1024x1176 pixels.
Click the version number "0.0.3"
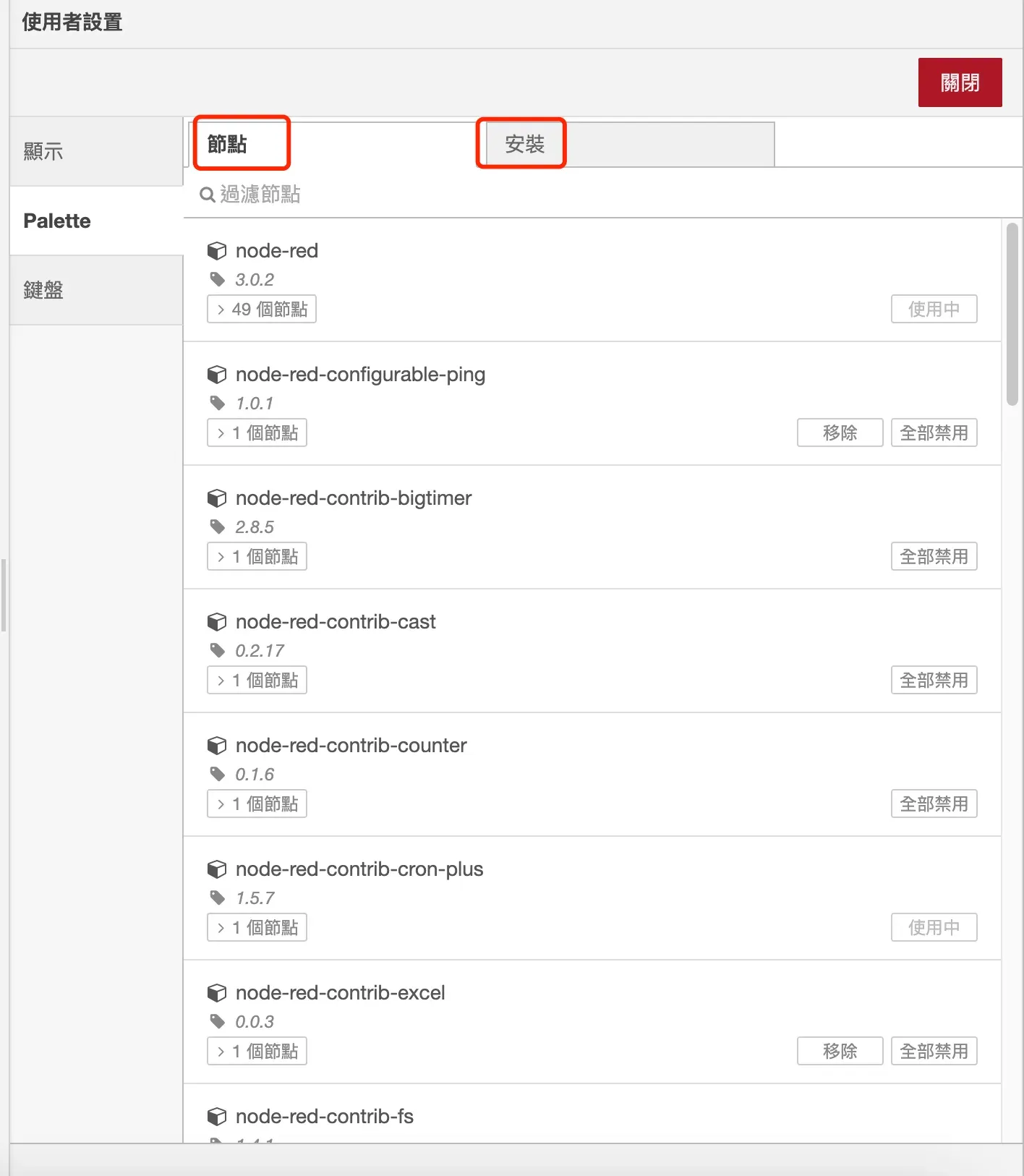[x=255, y=1022]
